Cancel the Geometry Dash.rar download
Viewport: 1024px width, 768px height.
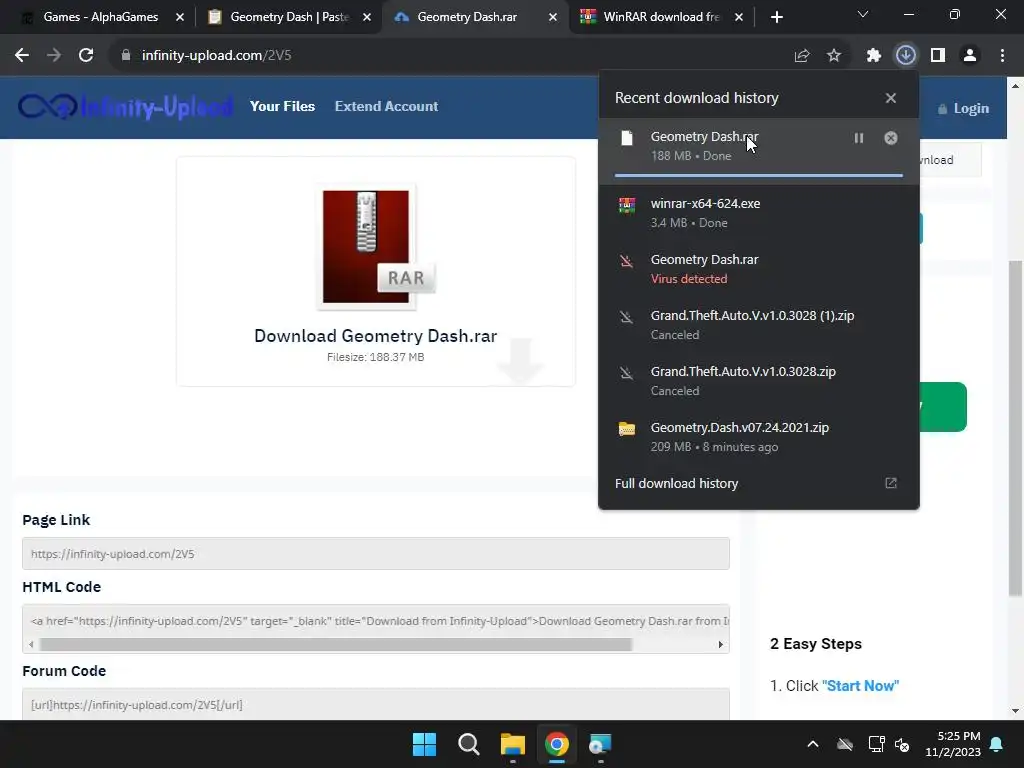[x=891, y=138]
